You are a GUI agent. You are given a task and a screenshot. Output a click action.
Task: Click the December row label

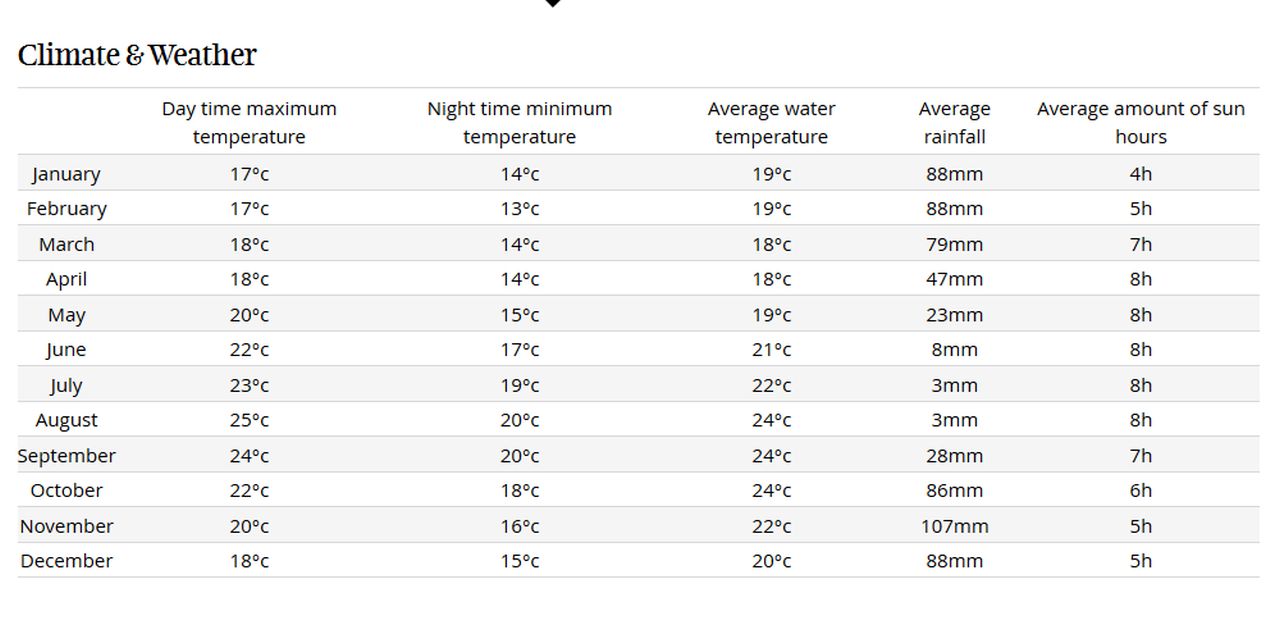click(66, 561)
